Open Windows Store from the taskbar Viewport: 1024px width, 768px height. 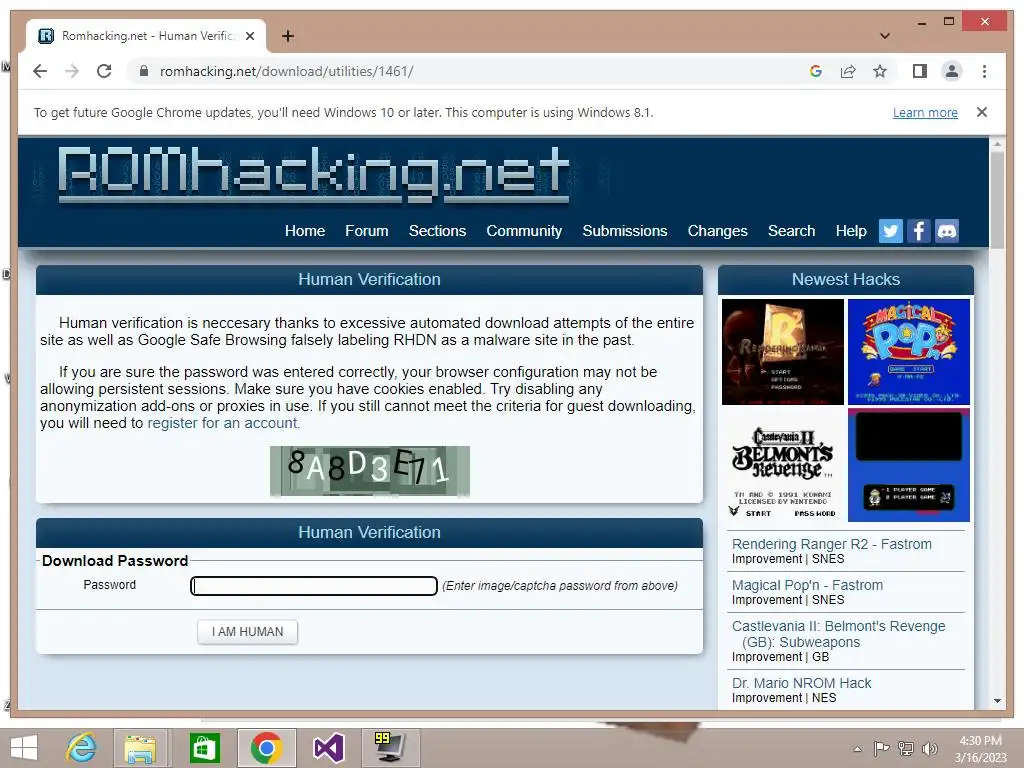tap(204, 748)
